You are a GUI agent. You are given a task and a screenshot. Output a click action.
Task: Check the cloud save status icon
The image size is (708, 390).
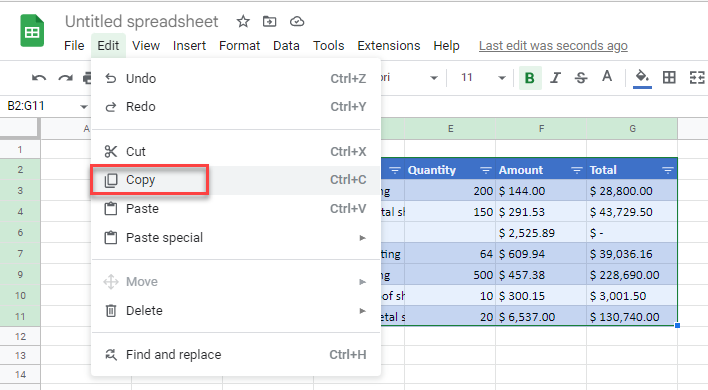[297, 21]
